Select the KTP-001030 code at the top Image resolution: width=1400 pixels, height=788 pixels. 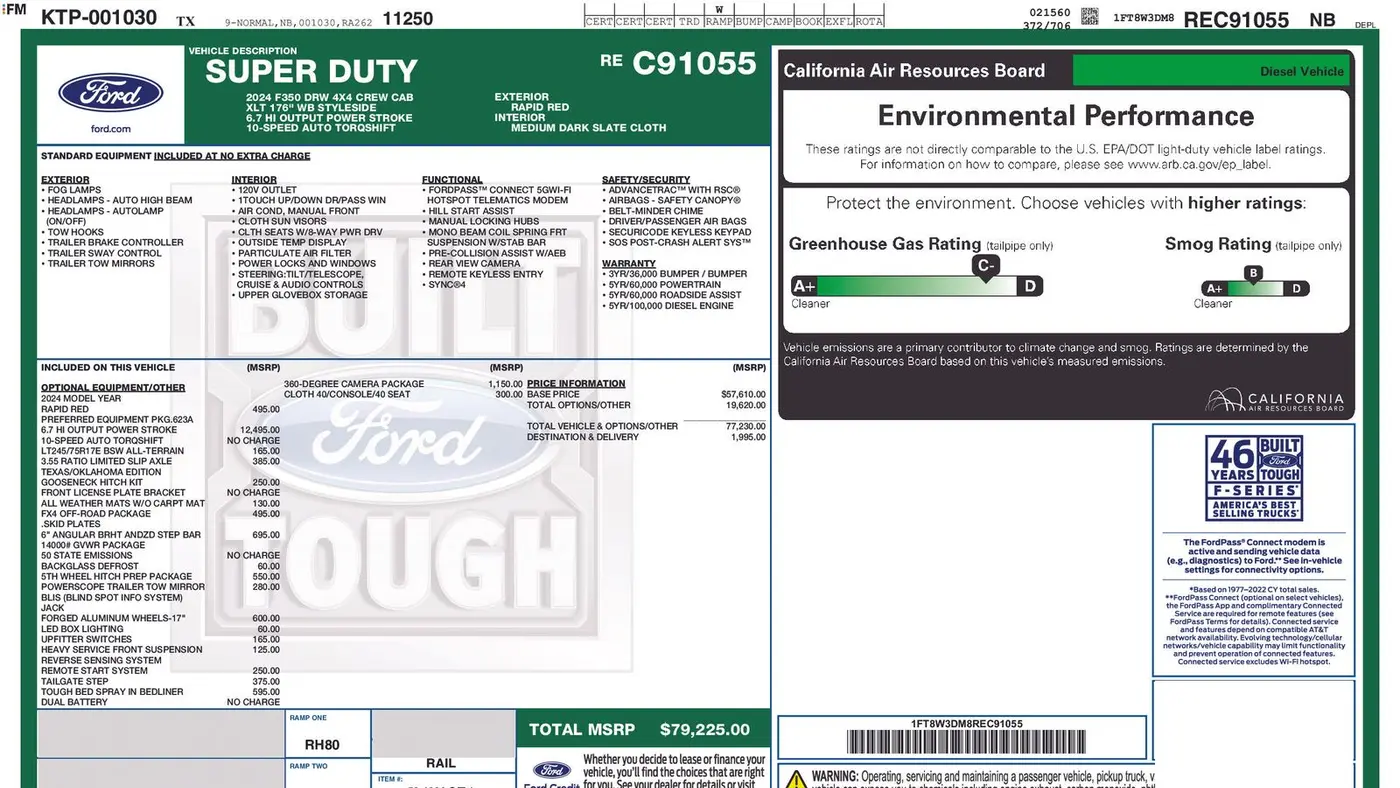tap(99, 18)
